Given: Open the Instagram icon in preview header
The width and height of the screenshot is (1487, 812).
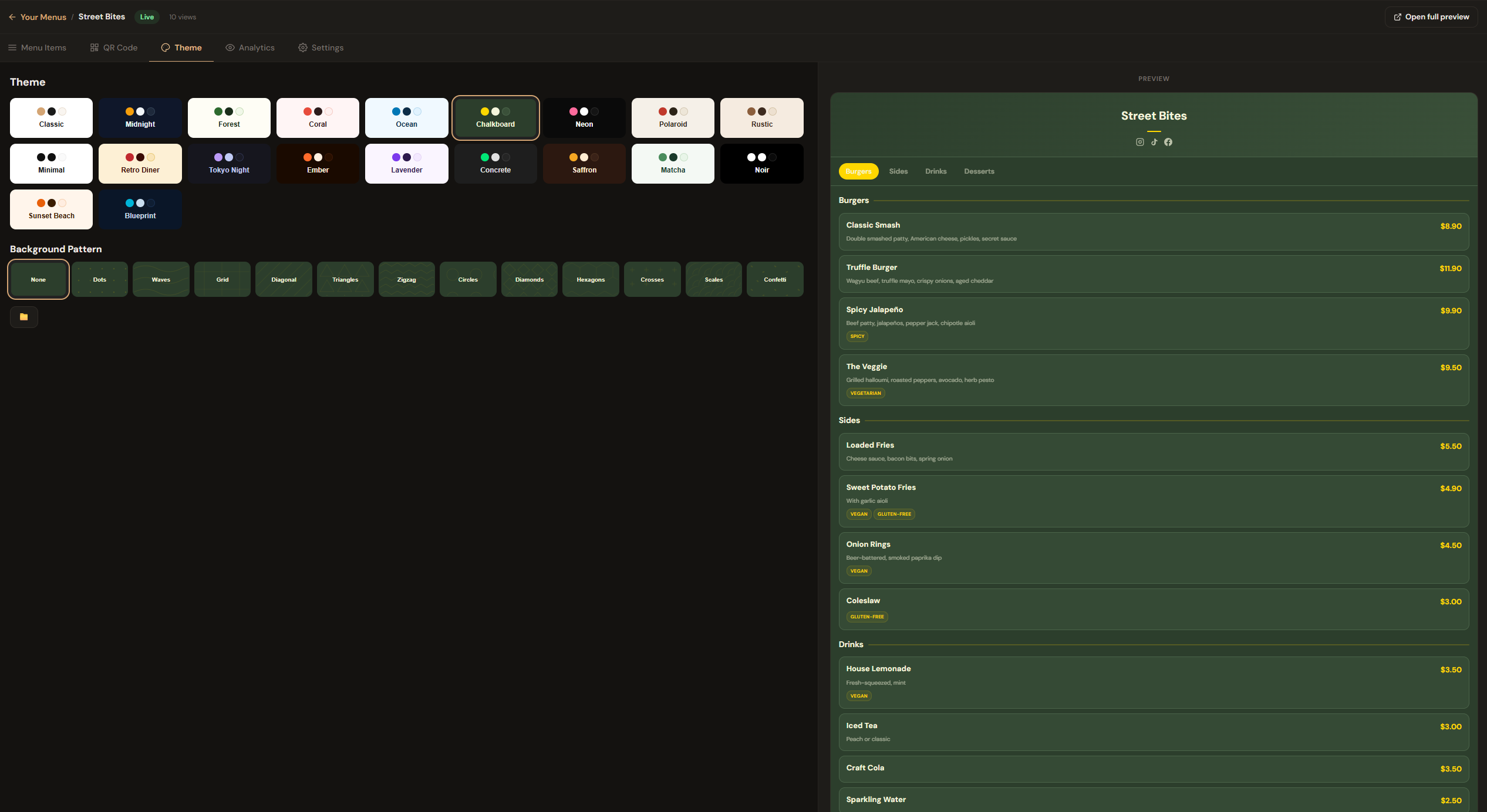Looking at the screenshot, I should pyautogui.click(x=1140, y=142).
